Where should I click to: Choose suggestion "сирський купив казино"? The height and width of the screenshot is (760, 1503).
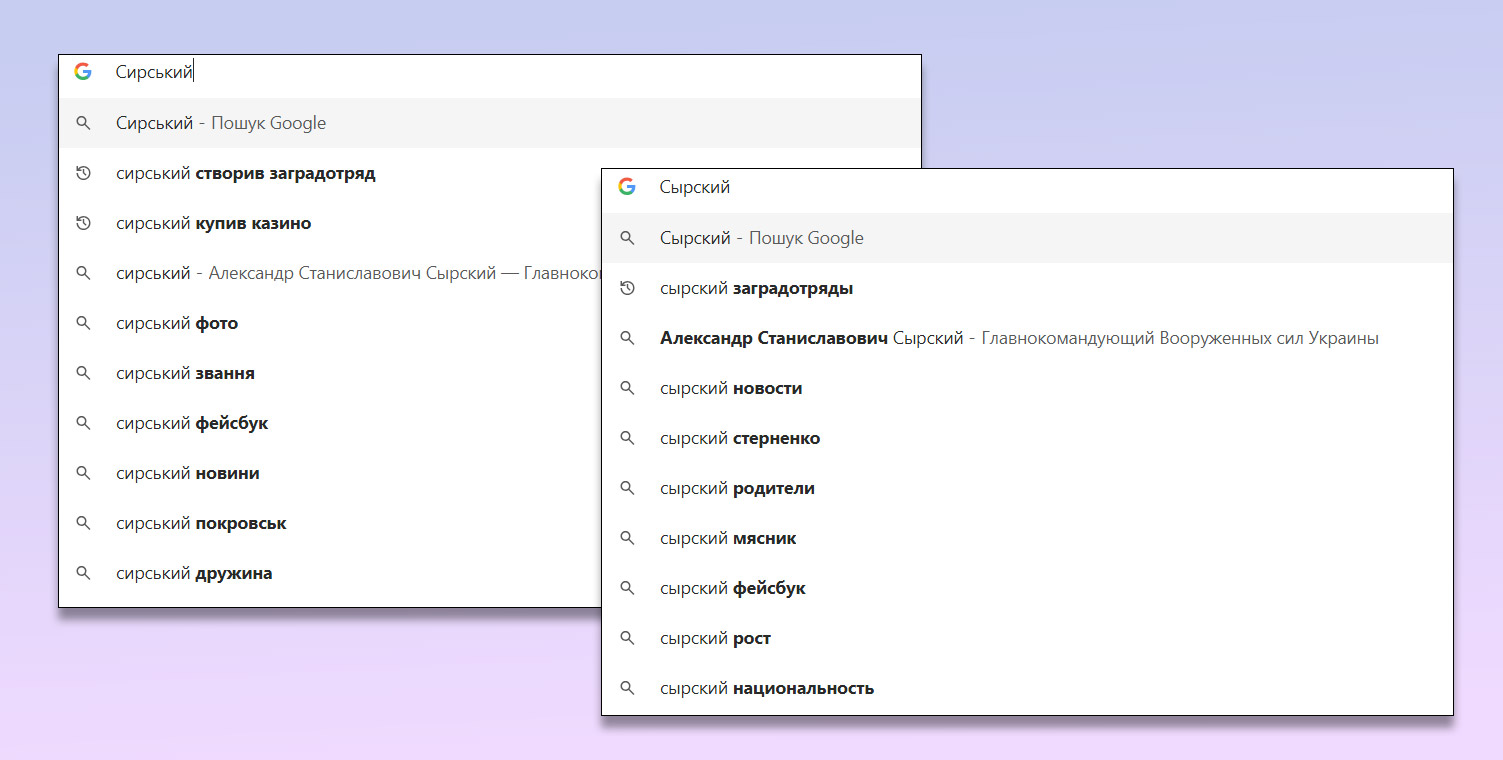[x=214, y=223]
